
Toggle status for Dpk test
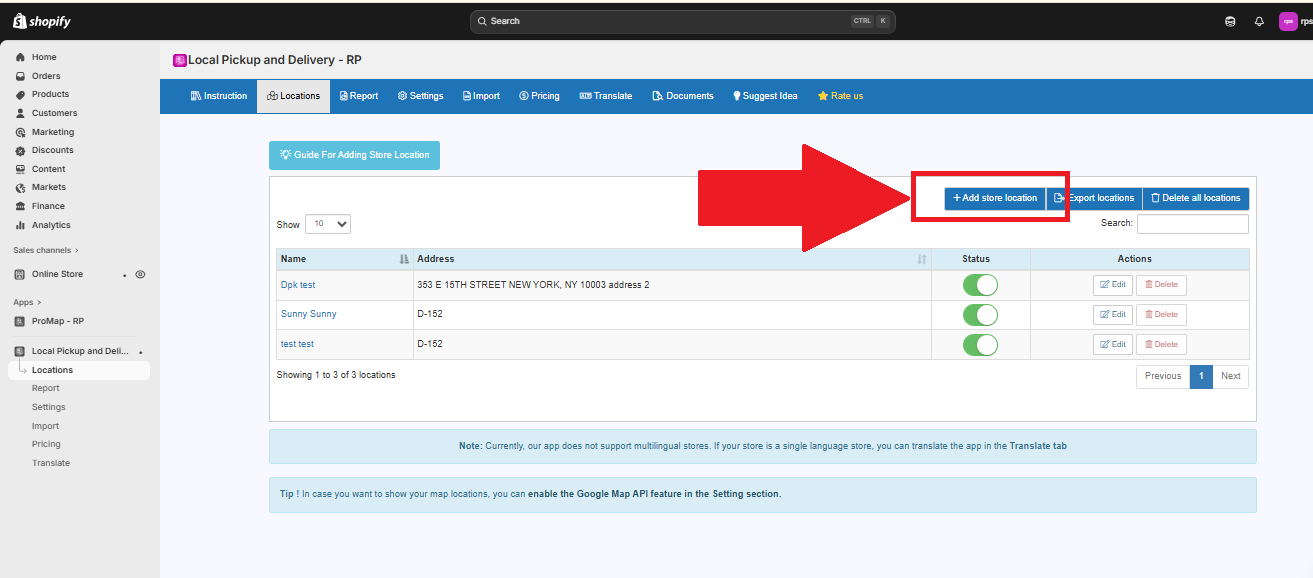coord(980,285)
